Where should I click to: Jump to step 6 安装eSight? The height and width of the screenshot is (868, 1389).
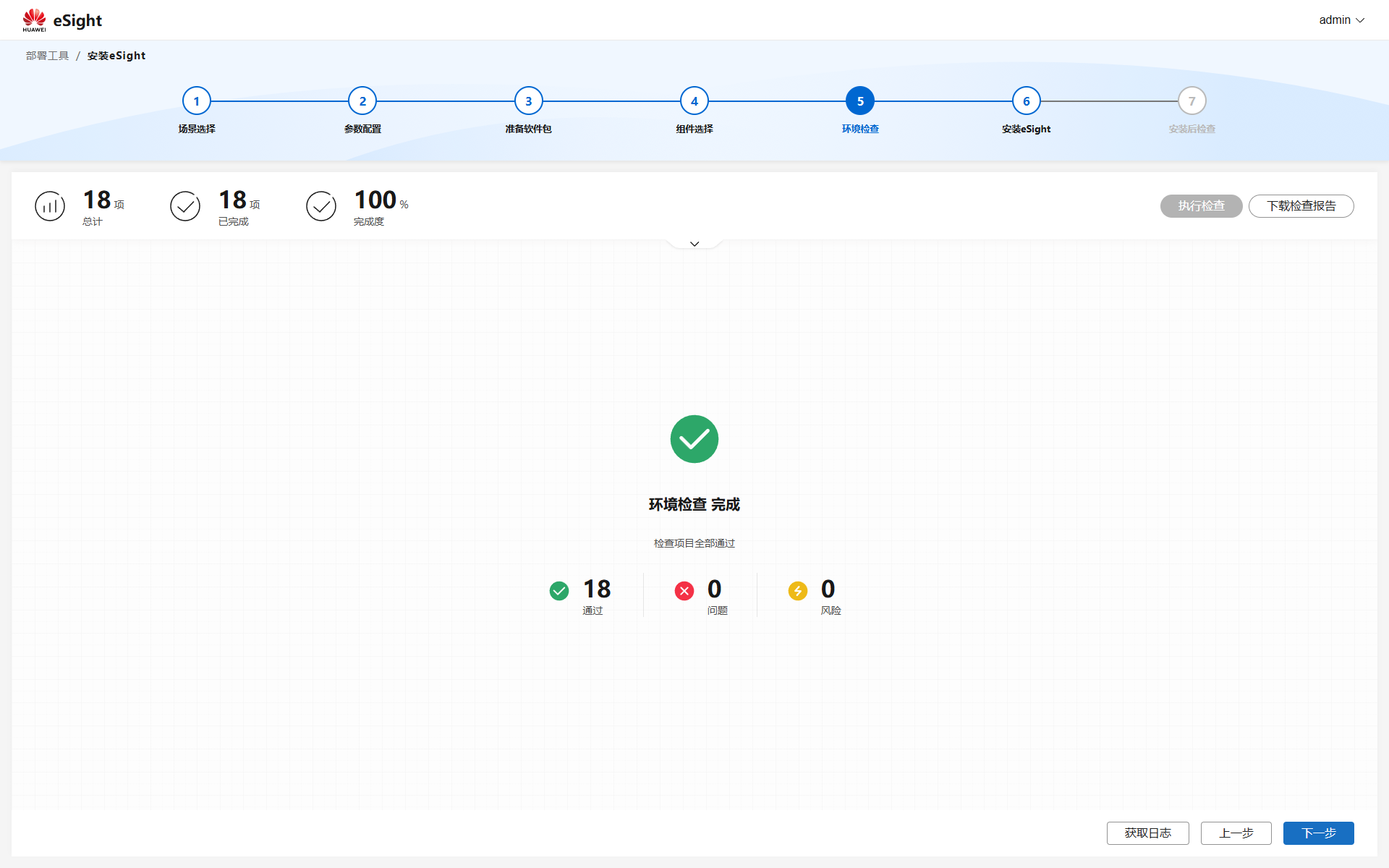pyautogui.click(x=1026, y=101)
